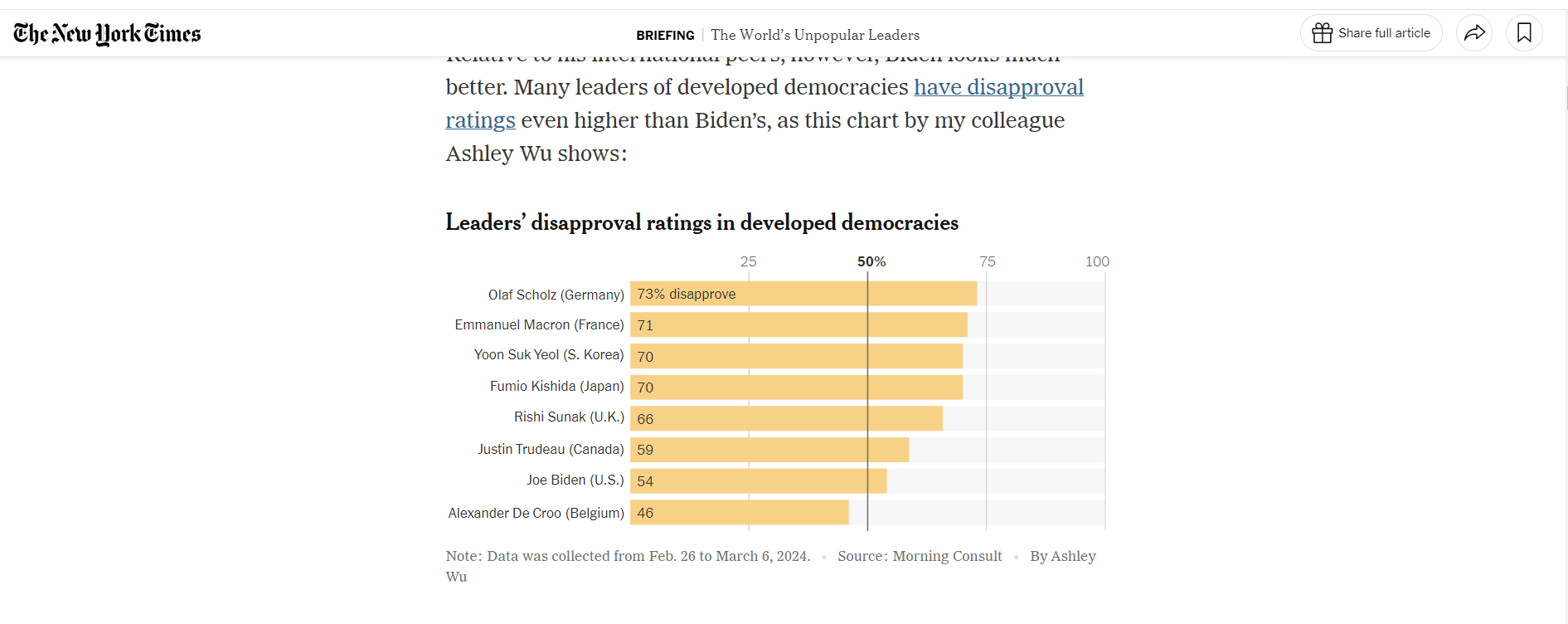Click the curved share arrow icon

tap(1474, 33)
